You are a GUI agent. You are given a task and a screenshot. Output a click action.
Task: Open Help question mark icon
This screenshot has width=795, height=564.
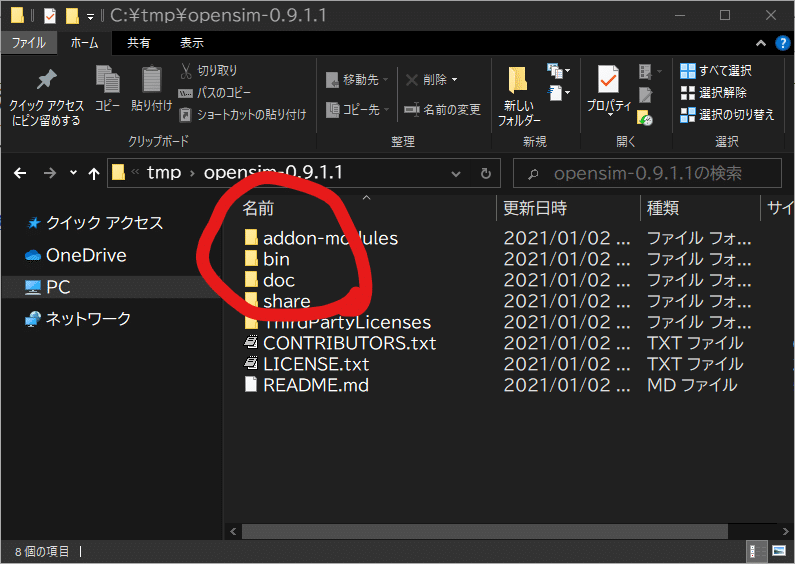tap(783, 44)
